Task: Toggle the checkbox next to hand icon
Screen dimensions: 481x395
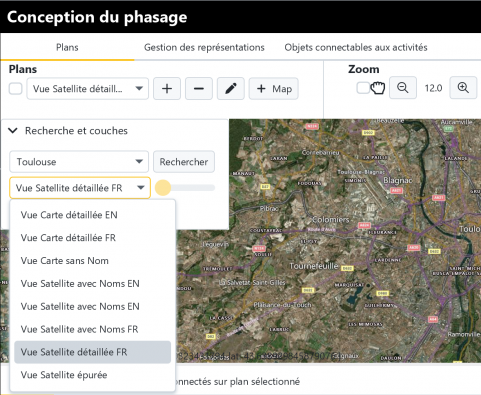Action: pos(363,88)
